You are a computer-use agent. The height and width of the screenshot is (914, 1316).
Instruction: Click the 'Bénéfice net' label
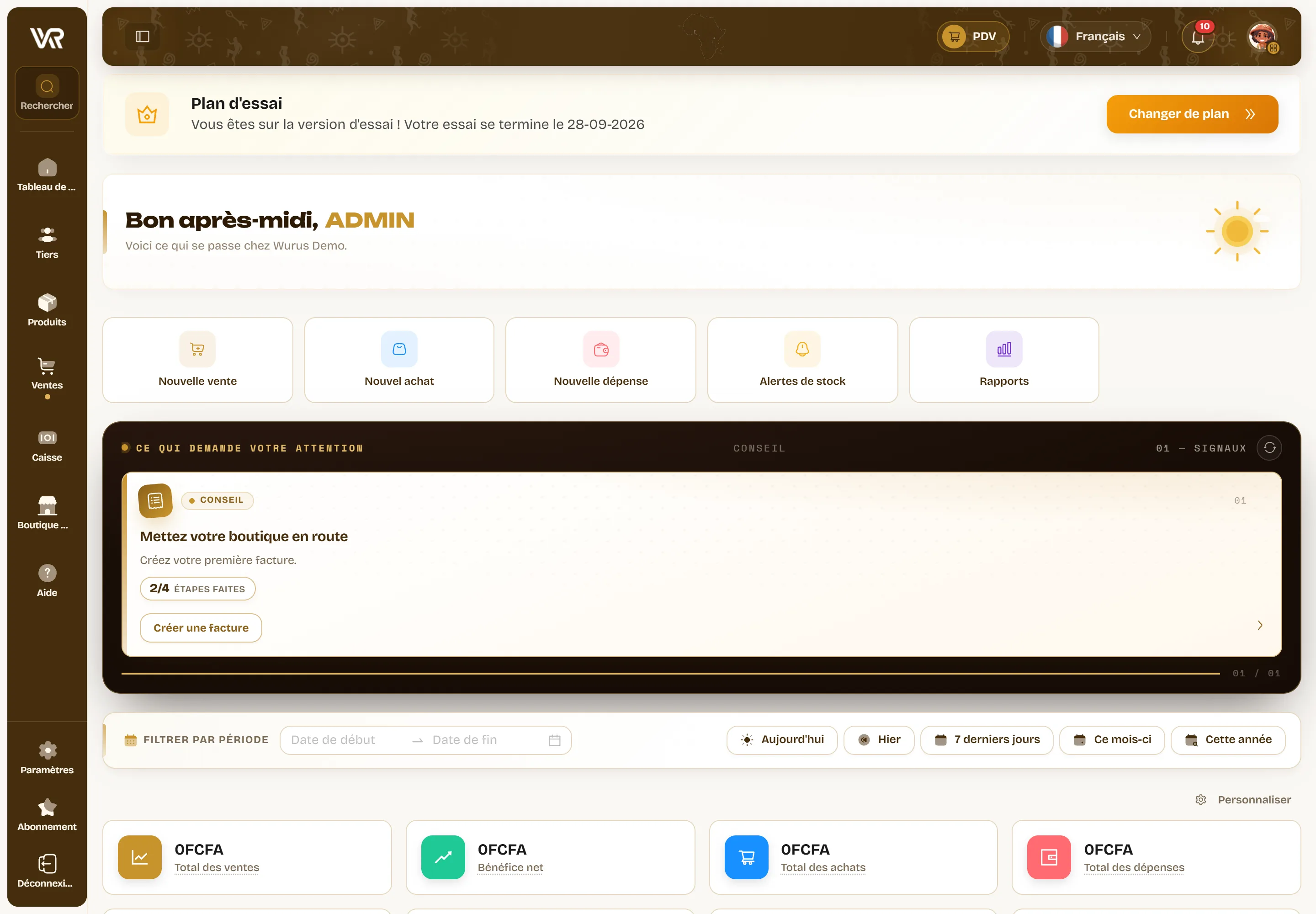point(510,867)
